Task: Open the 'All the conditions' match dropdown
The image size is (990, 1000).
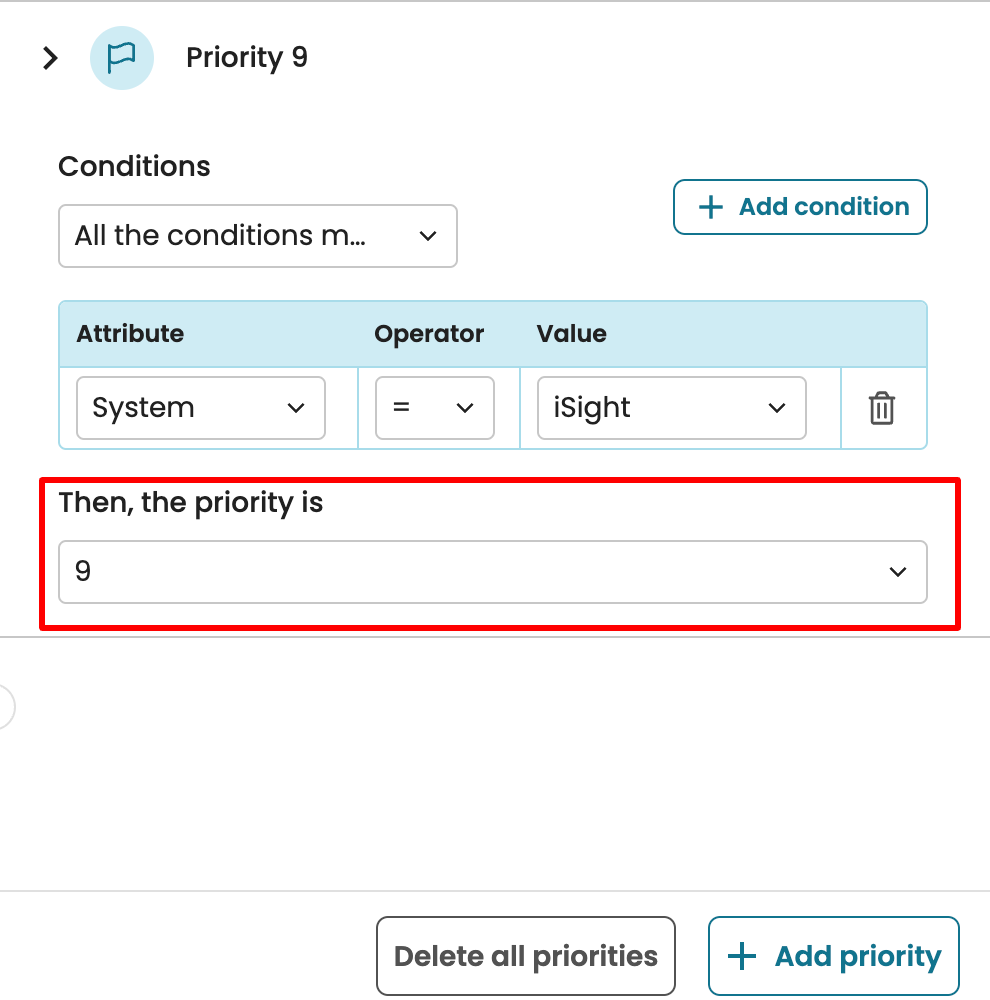Action: 257,236
